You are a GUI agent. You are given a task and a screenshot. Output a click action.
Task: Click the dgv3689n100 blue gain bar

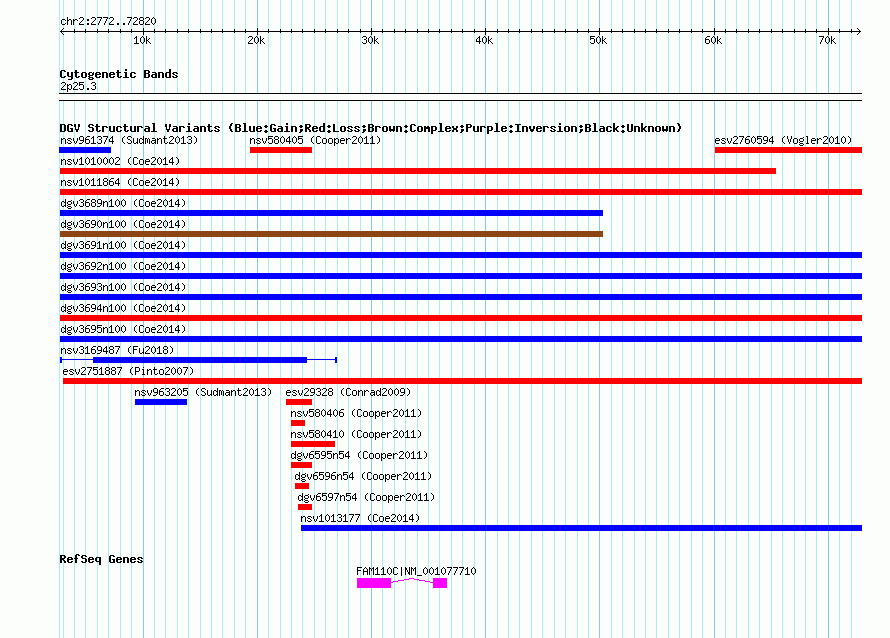pyautogui.click(x=331, y=213)
